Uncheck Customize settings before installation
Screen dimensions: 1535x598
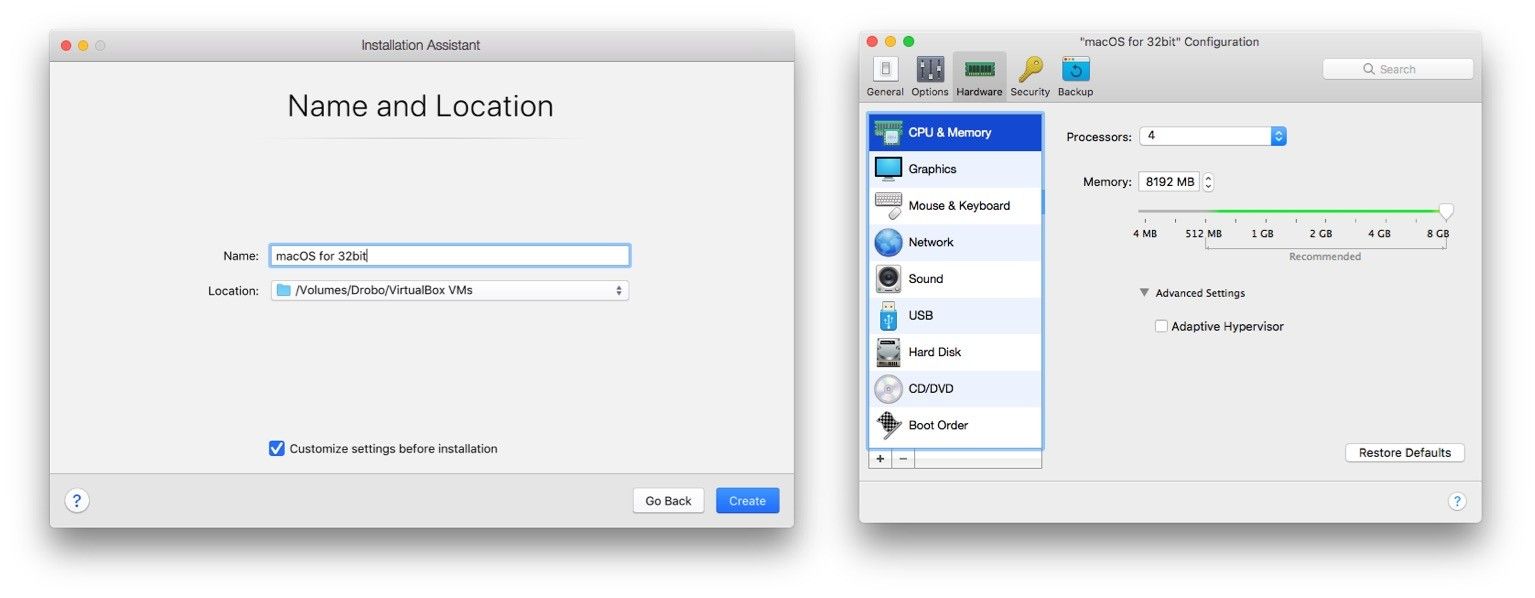[277, 449]
